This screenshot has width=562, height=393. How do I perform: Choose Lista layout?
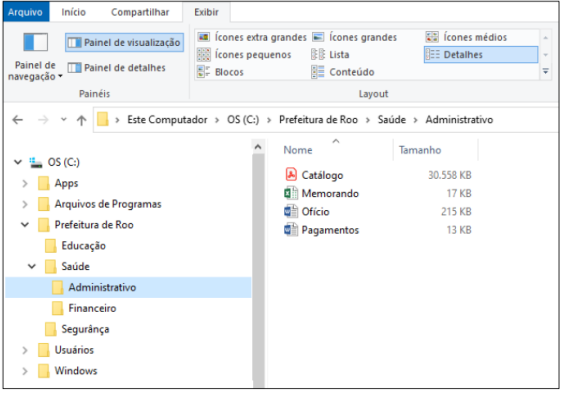click(330, 55)
